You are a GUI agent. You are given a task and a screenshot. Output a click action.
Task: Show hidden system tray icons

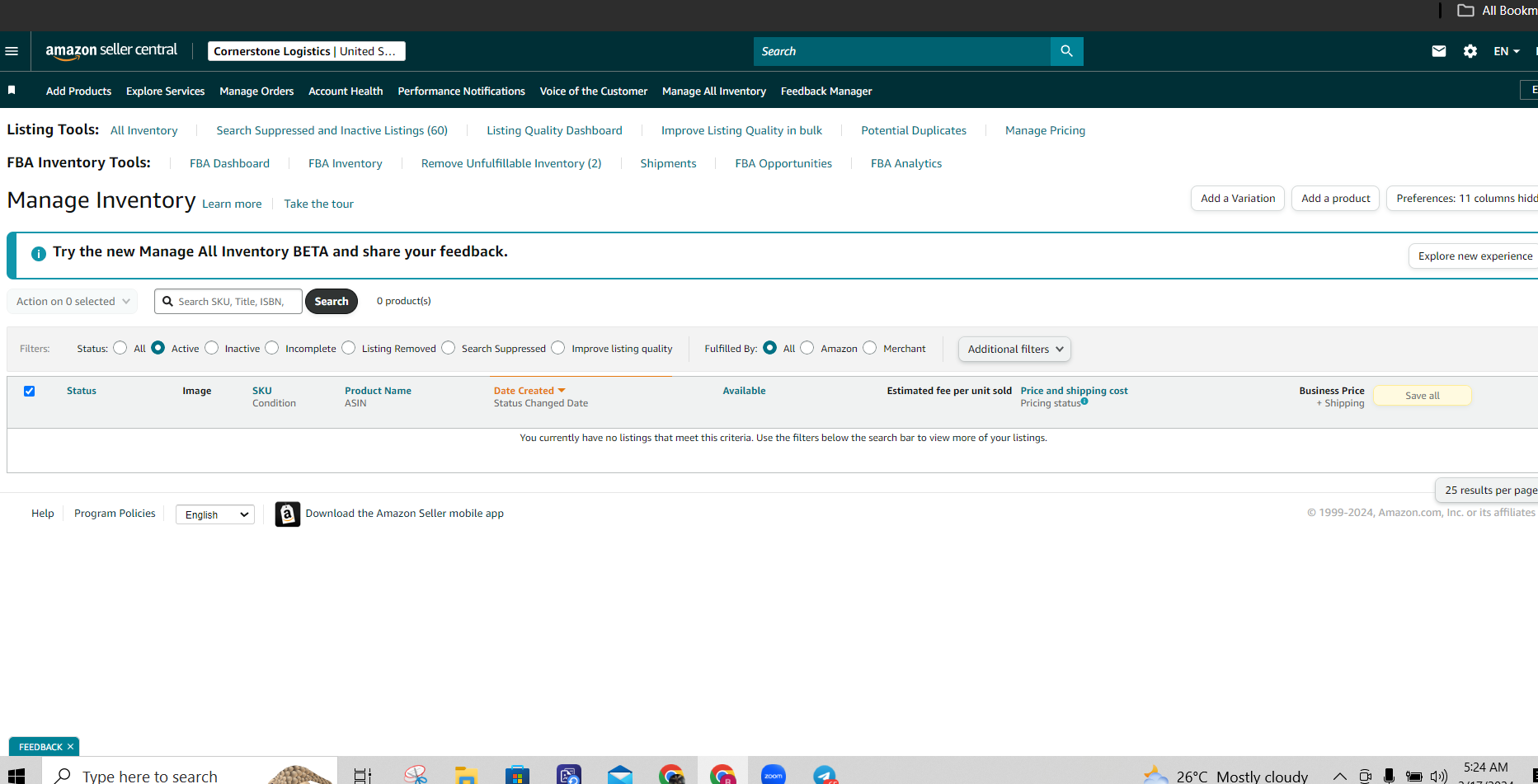tap(1340, 777)
